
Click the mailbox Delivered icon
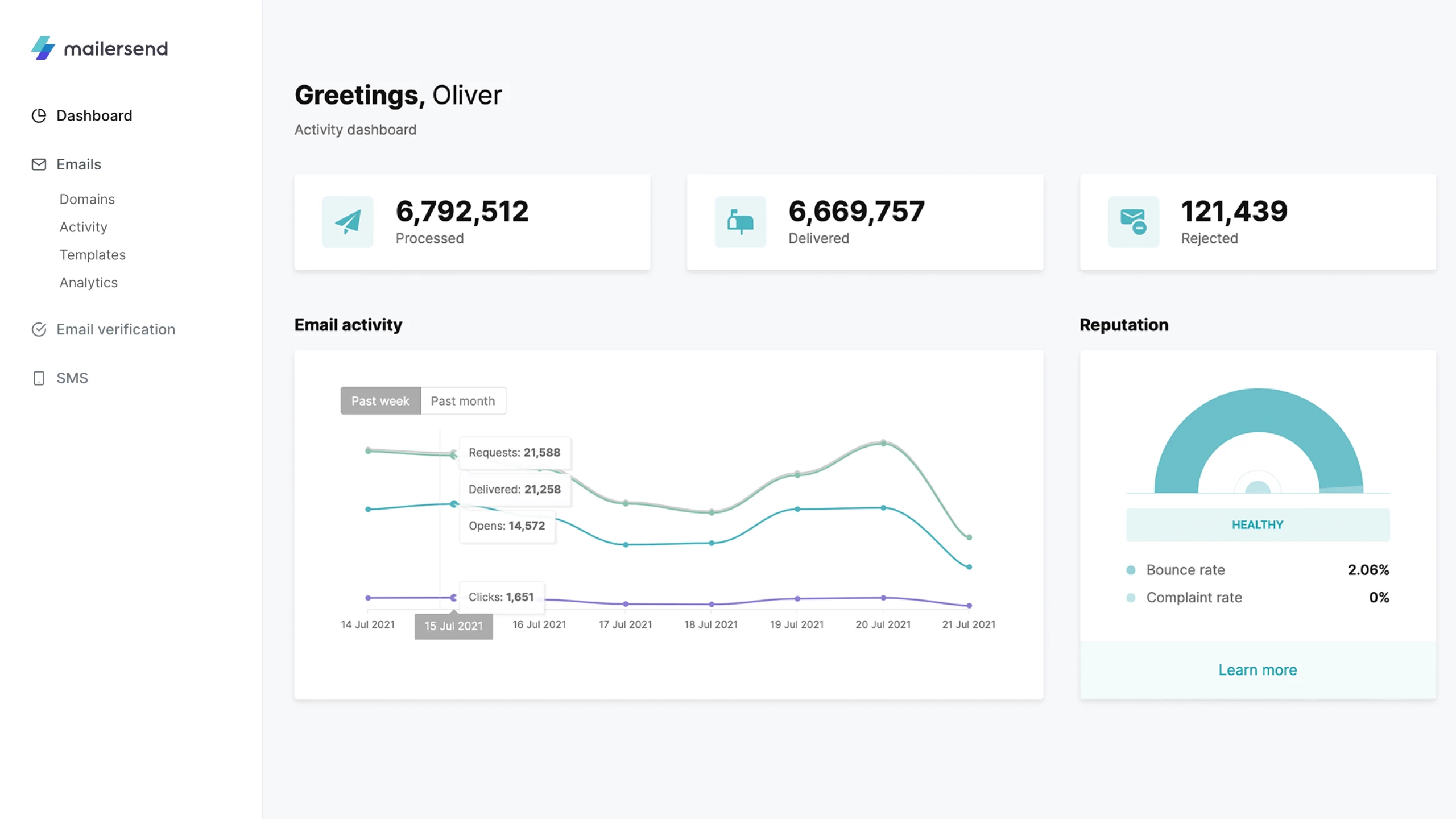[x=740, y=222]
